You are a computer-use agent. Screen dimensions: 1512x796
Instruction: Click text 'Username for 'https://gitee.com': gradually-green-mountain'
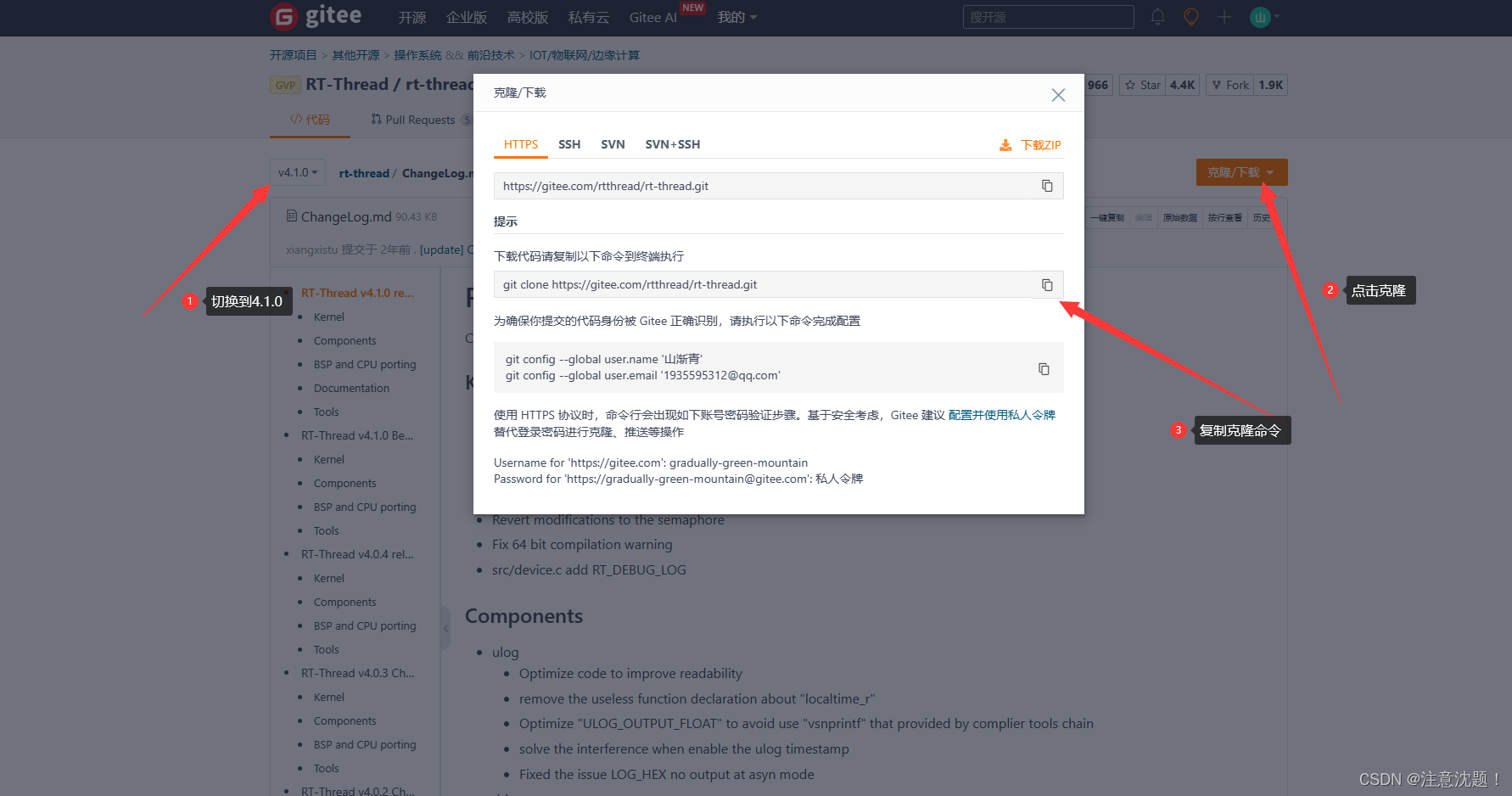coord(651,462)
